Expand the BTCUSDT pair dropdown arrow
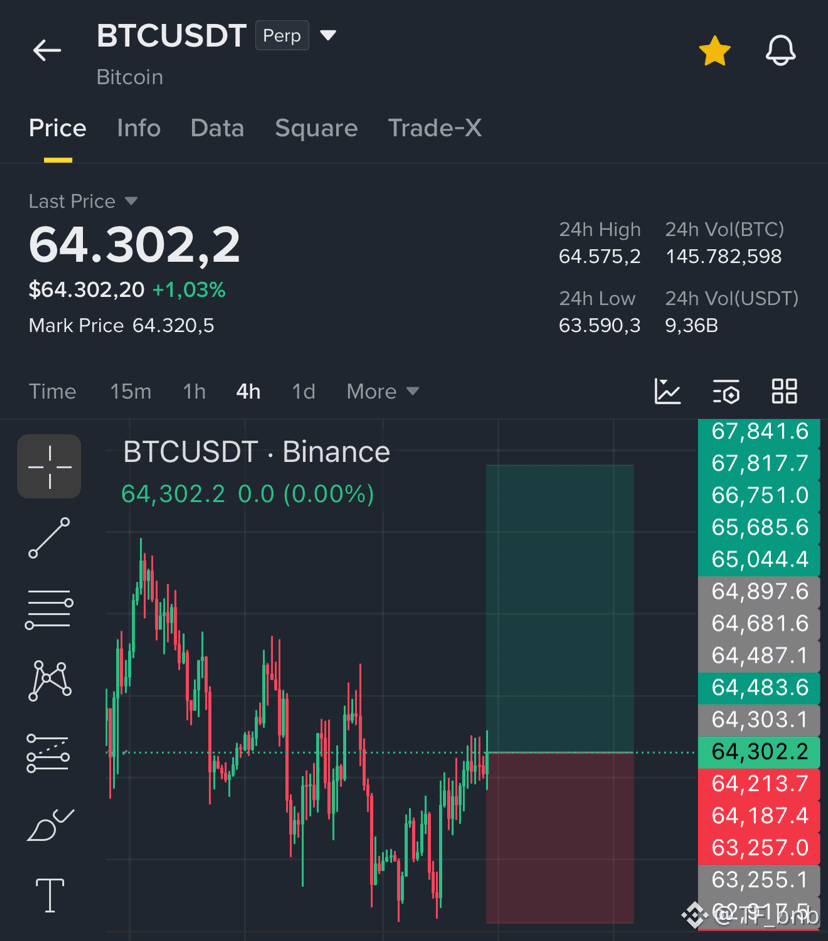This screenshot has width=828, height=941. click(x=328, y=35)
